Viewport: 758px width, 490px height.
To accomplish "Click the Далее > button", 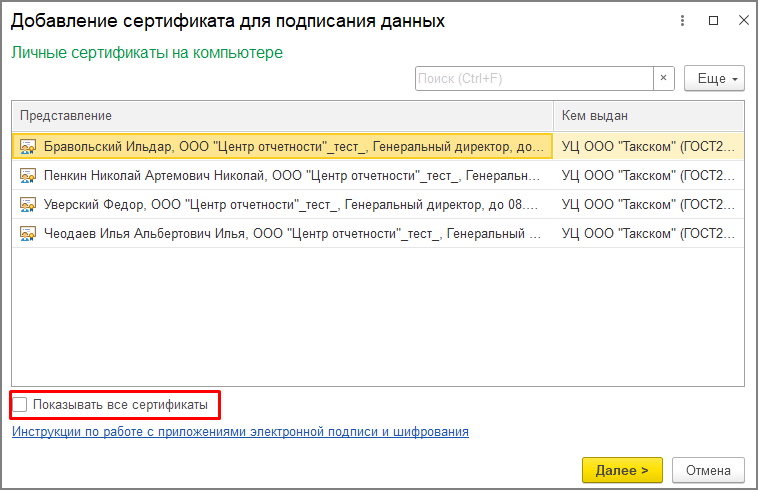I will 622,470.
